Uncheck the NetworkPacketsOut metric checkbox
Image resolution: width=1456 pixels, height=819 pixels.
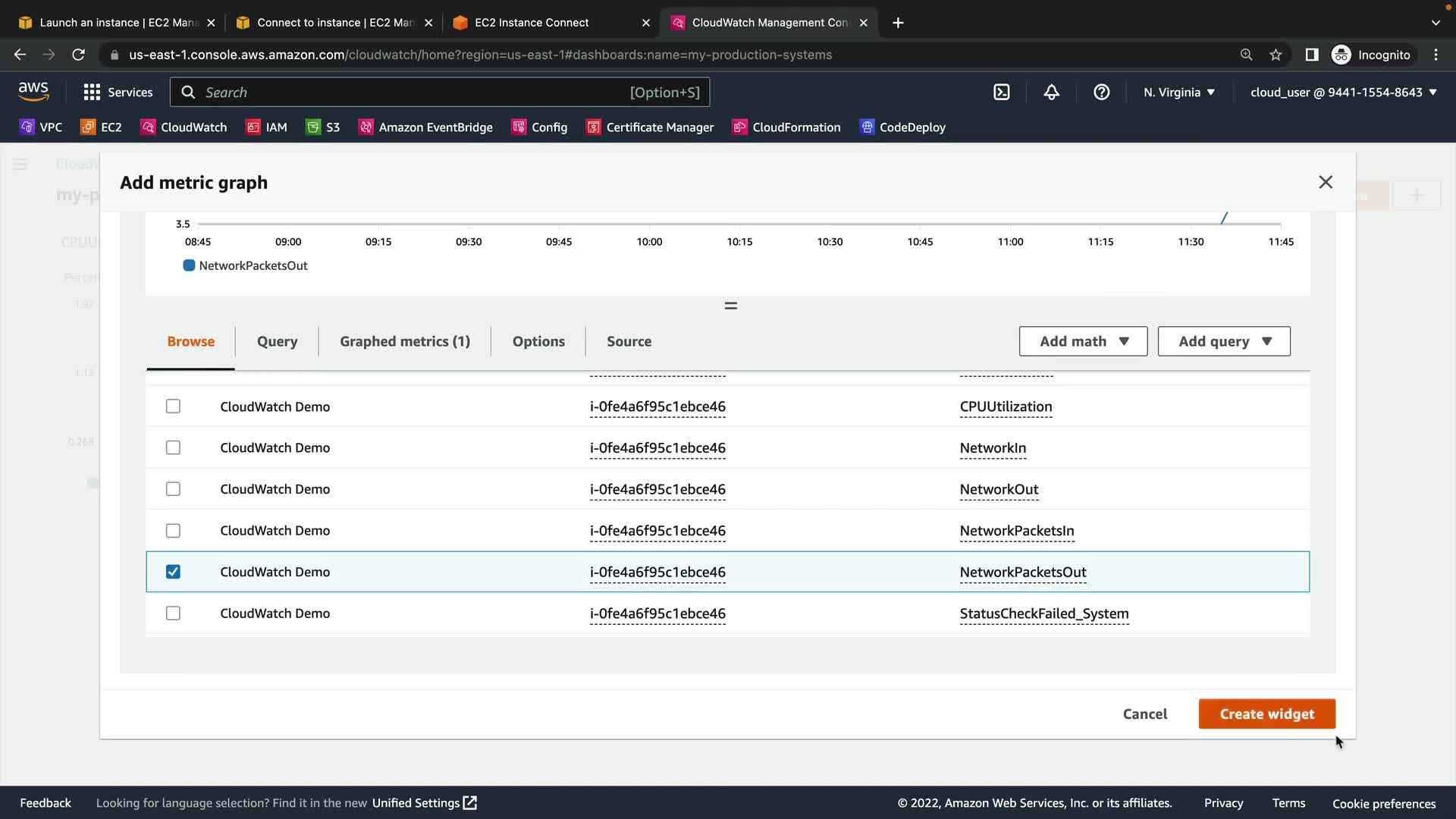pos(173,572)
